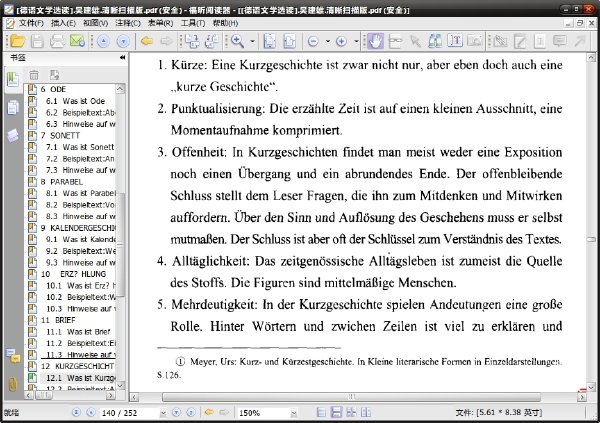Screen dimensions: 600x423
Task: Switch to continuous page layout
Action: coord(336,412)
